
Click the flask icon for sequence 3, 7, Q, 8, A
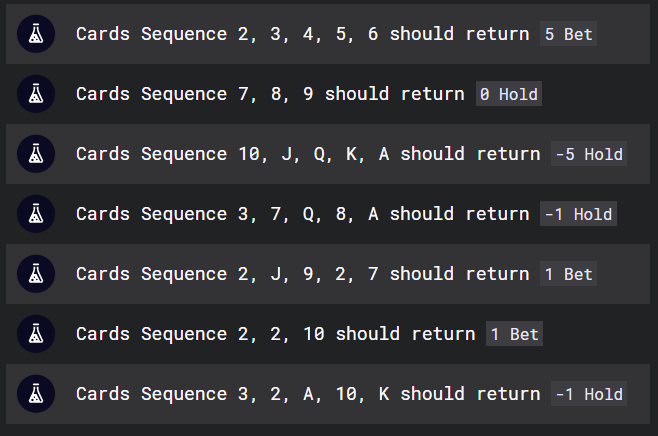coord(36,214)
